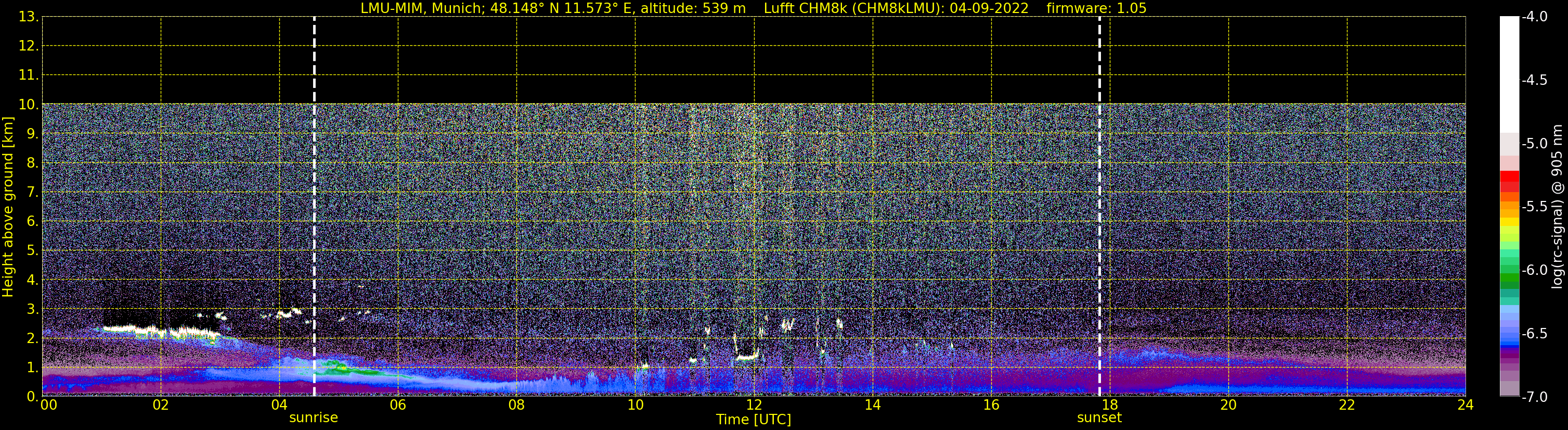Click the dashed white sunrise marker line
Image resolution: width=1568 pixels, height=430 pixels.
(314, 207)
